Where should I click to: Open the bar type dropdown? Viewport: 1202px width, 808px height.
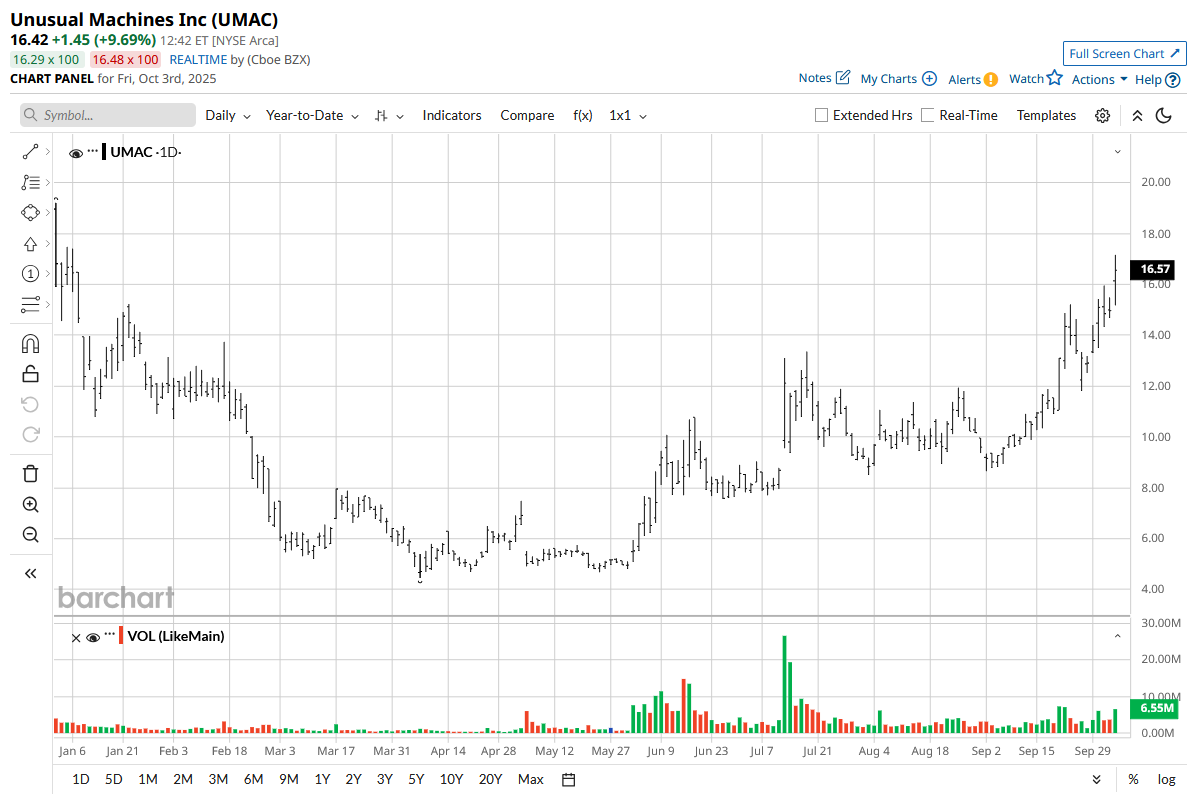click(x=389, y=116)
